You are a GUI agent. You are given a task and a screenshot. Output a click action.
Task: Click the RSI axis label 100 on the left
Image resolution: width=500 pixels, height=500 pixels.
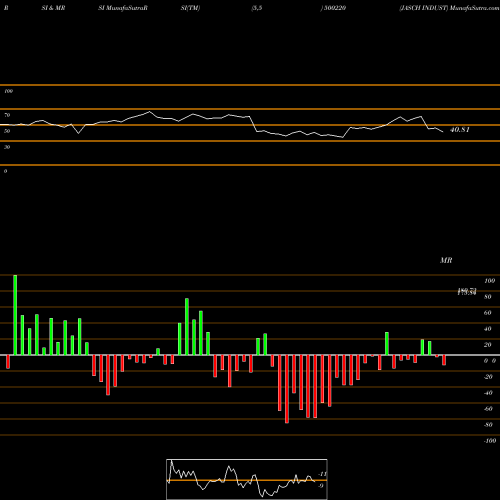point(8,91)
